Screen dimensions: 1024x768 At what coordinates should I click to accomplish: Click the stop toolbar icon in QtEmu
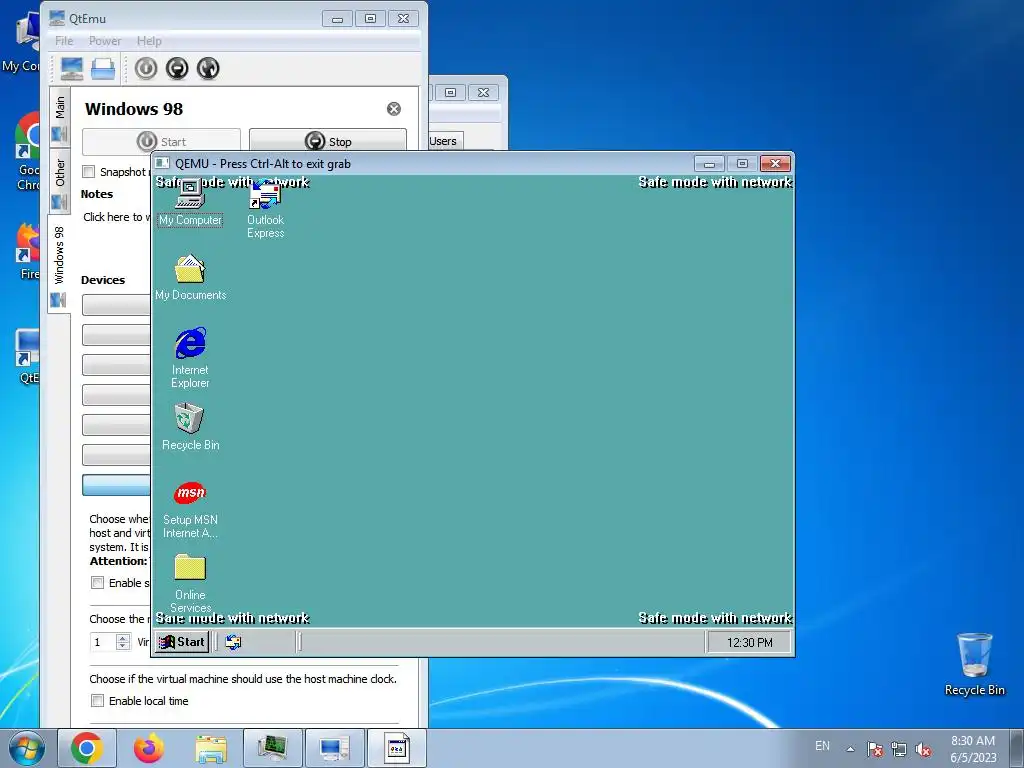click(x=177, y=69)
